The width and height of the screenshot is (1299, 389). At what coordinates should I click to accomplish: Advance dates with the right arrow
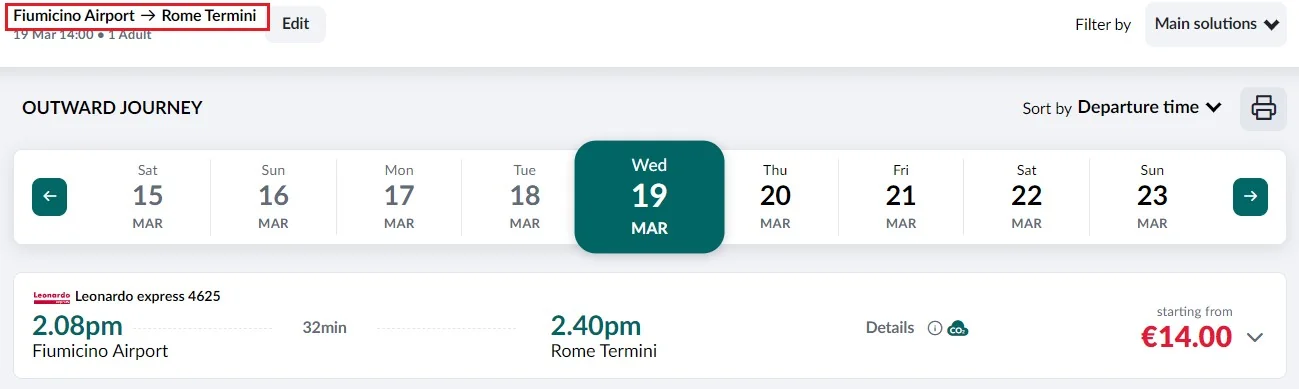[x=1250, y=197]
